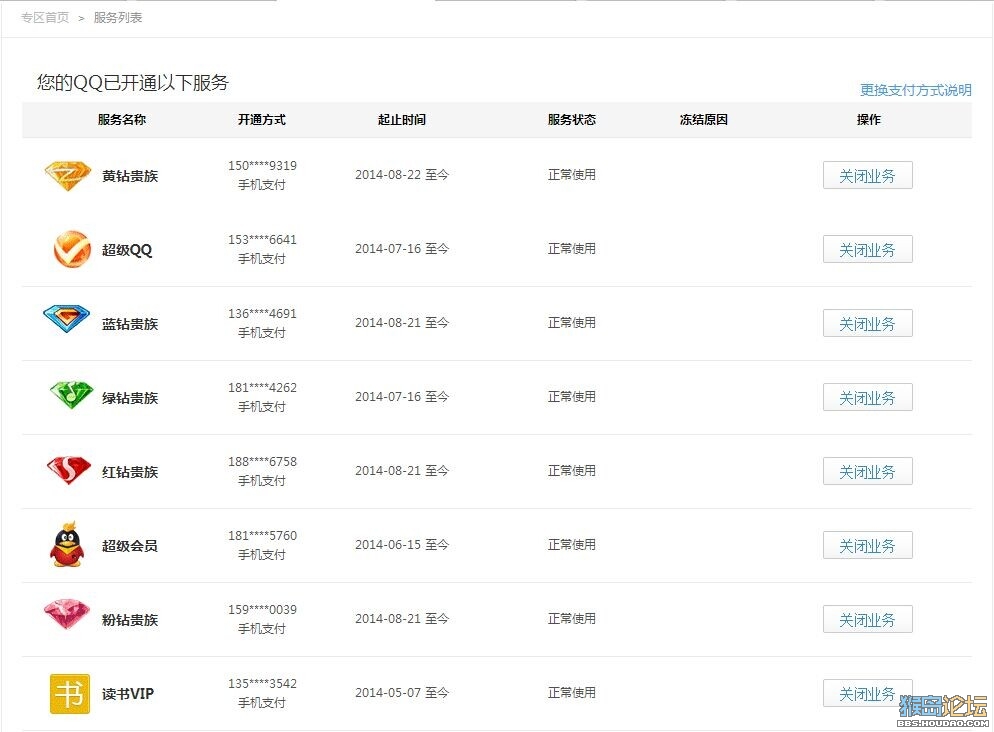Click the 开通方式 column header
The height and width of the screenshot is (732, 994).
point(262,120)
